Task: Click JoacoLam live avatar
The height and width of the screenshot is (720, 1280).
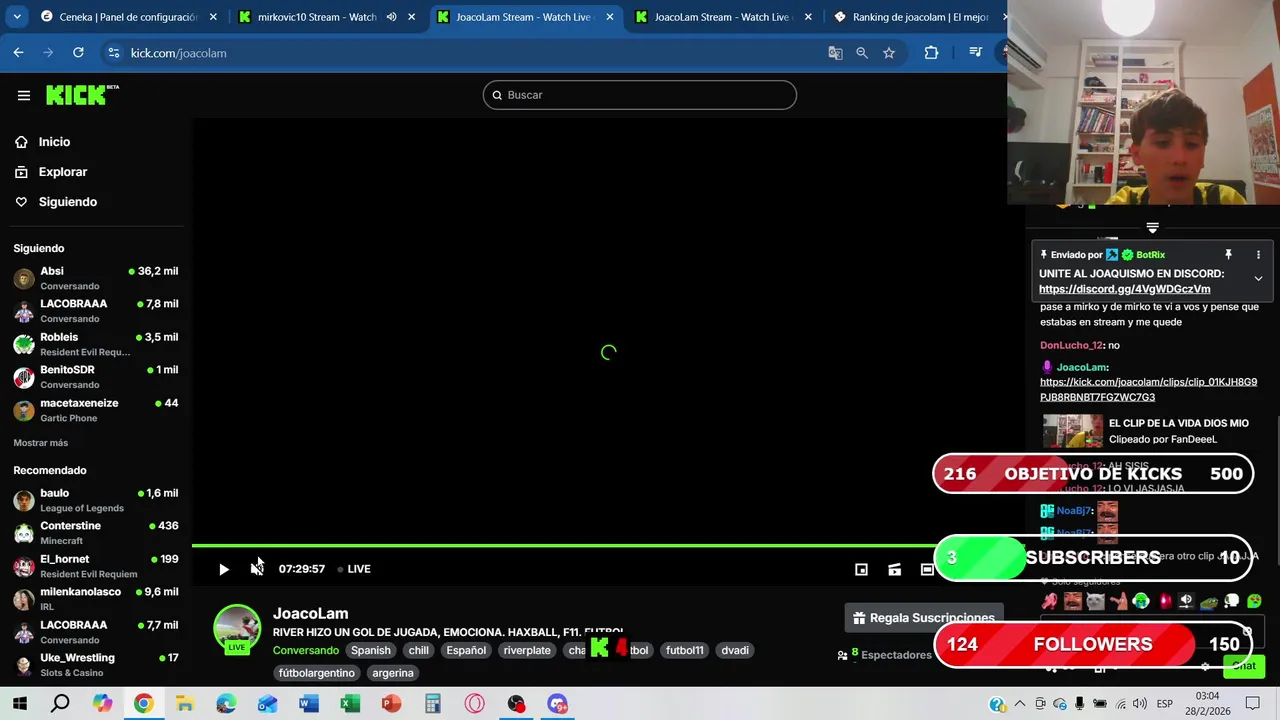Action: point(237,629)
